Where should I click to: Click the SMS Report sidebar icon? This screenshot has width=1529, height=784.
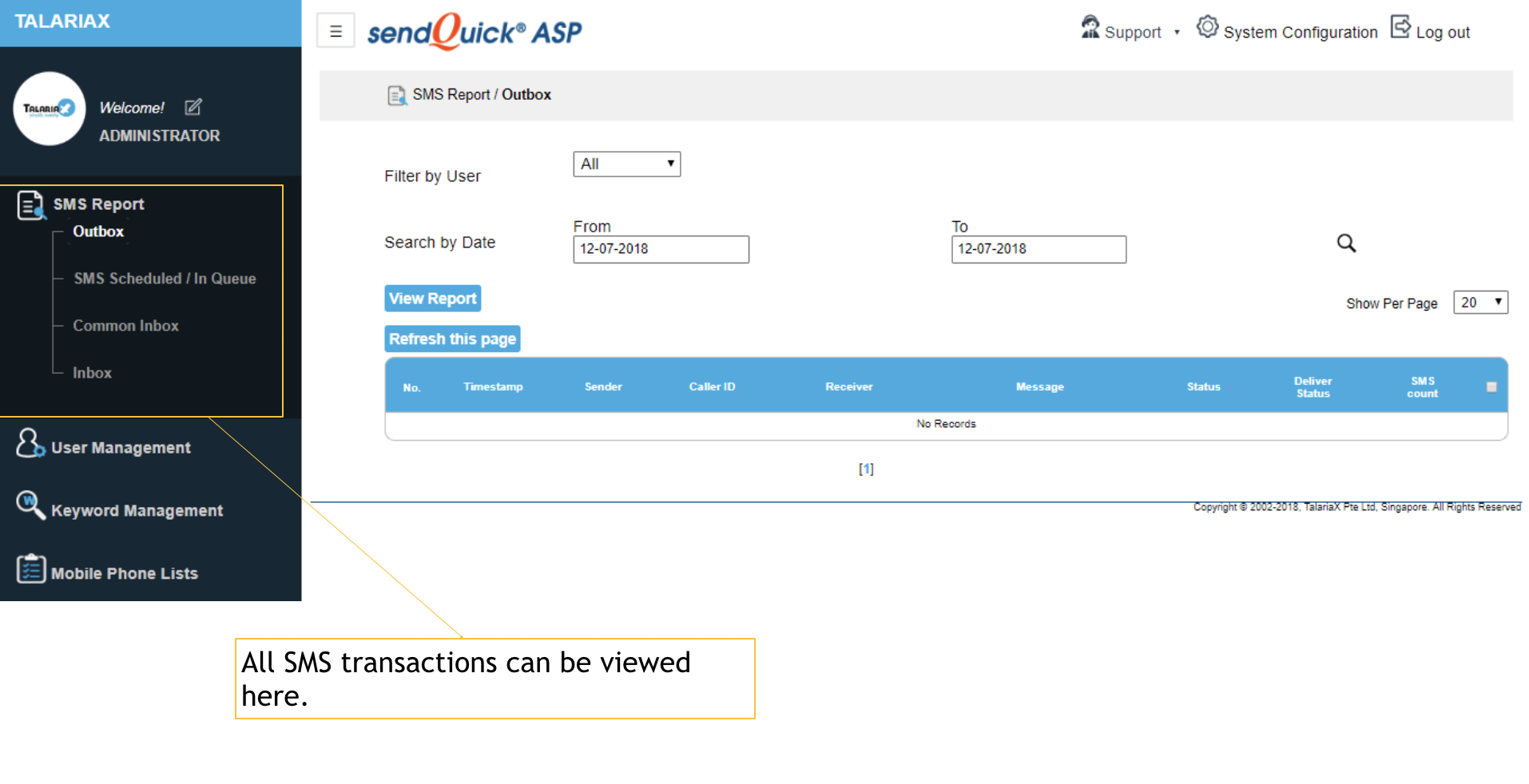(31, 205)
